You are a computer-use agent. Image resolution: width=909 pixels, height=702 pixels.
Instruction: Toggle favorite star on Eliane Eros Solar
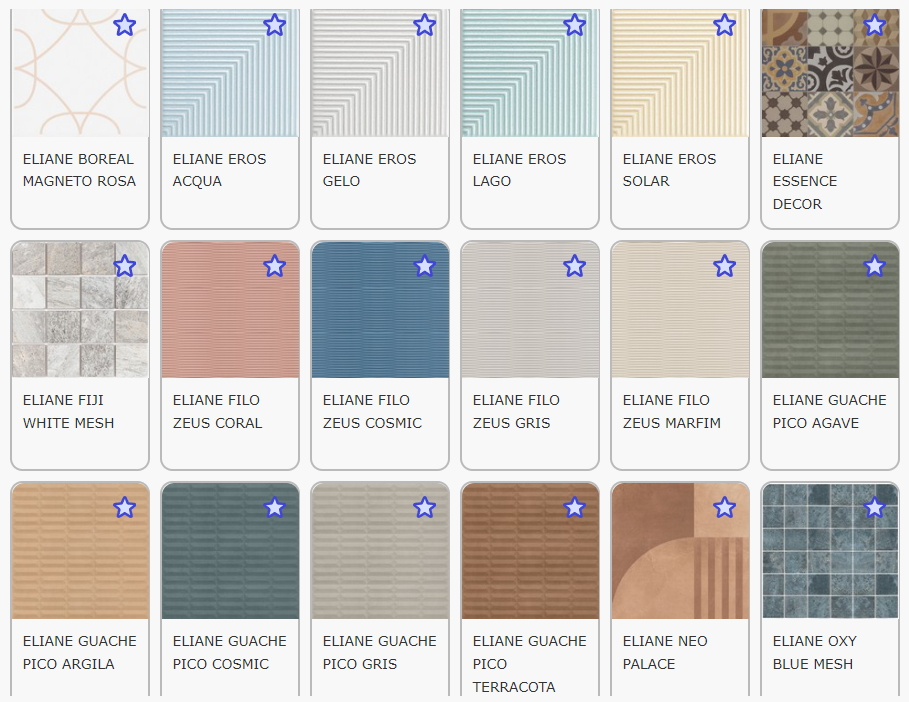click(x=724, y=25)
